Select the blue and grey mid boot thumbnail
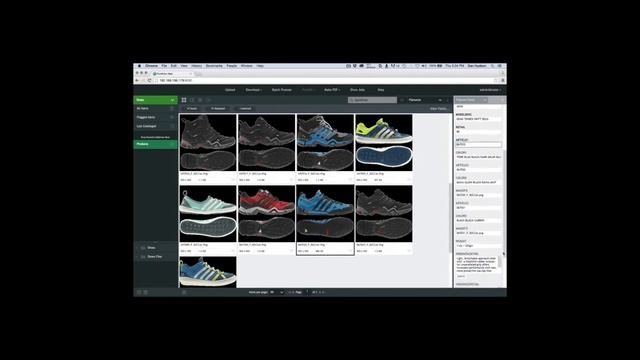640x360 pixels. pyautogui.click(x=325, y=142)
